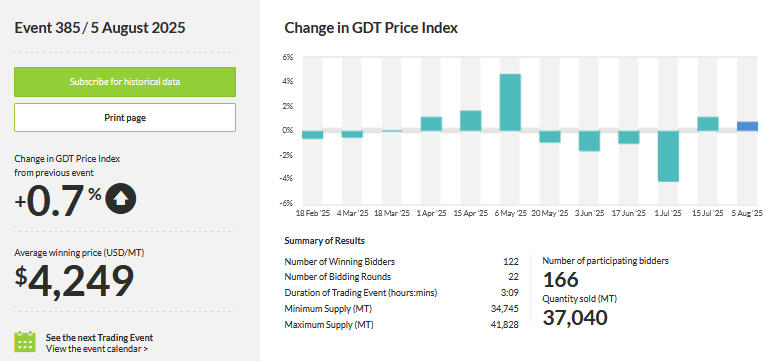767x361 pixels.
Task: Select the 1 Jul '25 negative bar
Action: point(668,156)
